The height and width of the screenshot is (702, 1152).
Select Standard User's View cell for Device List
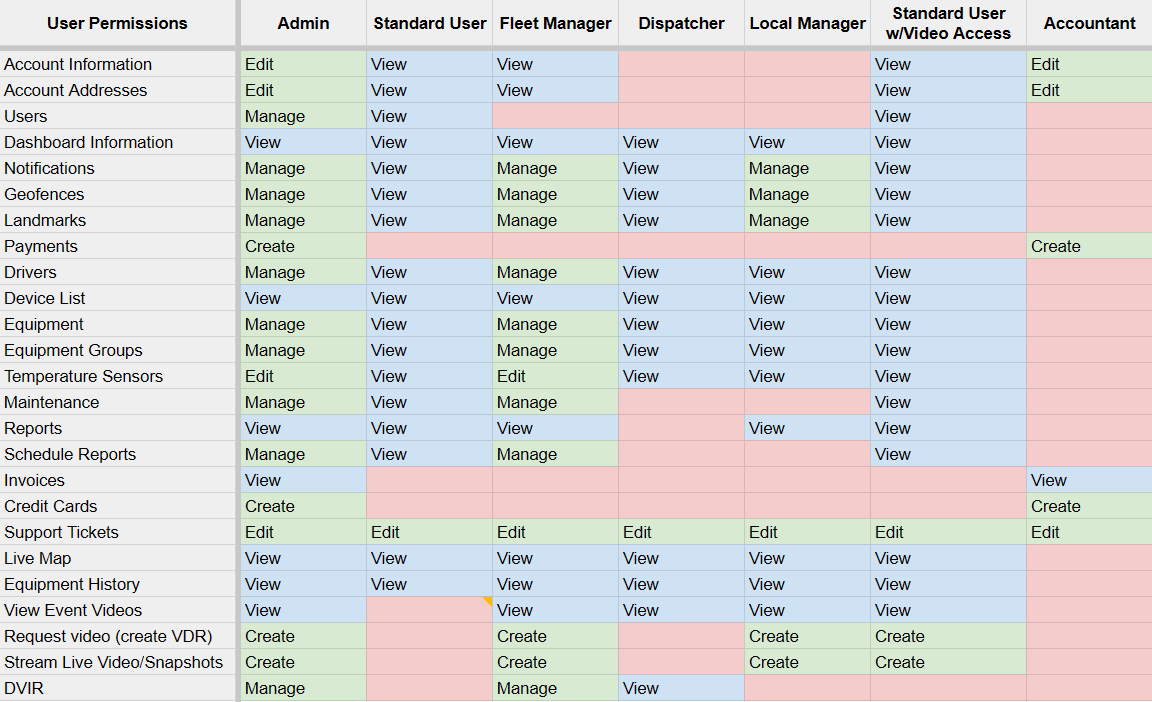click(430, 298)
